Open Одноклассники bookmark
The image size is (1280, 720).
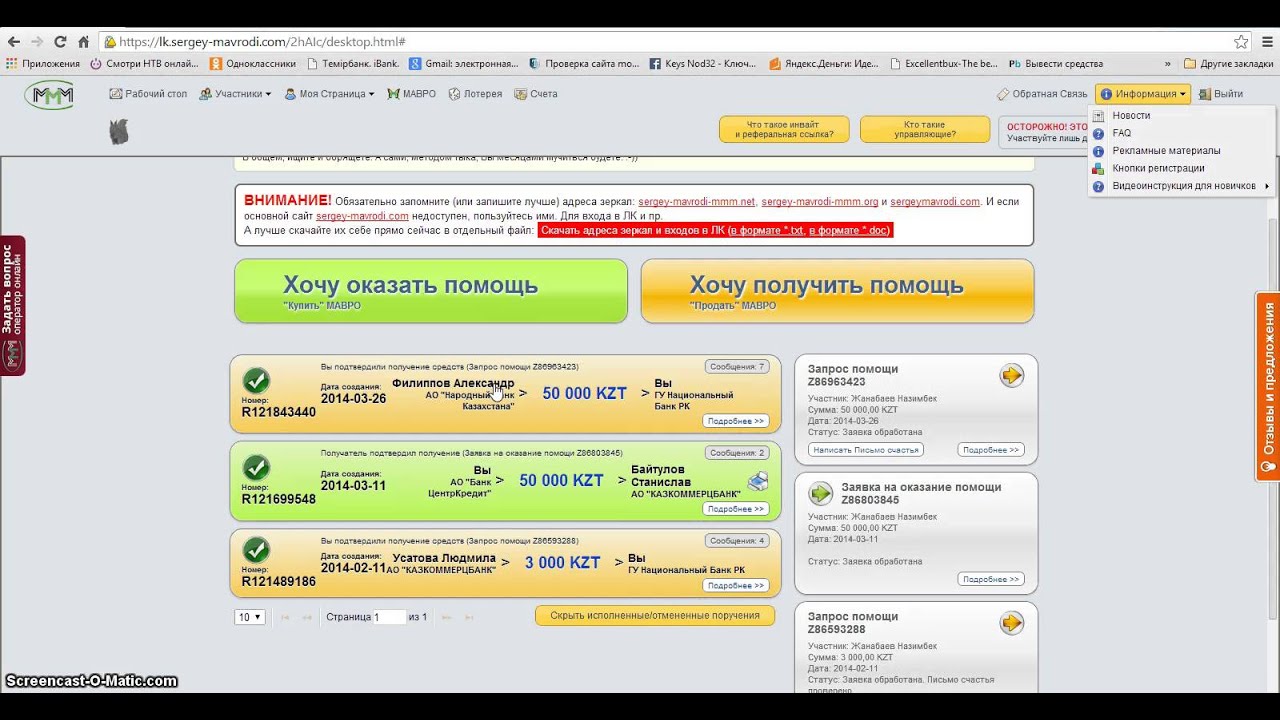(253, 64)
